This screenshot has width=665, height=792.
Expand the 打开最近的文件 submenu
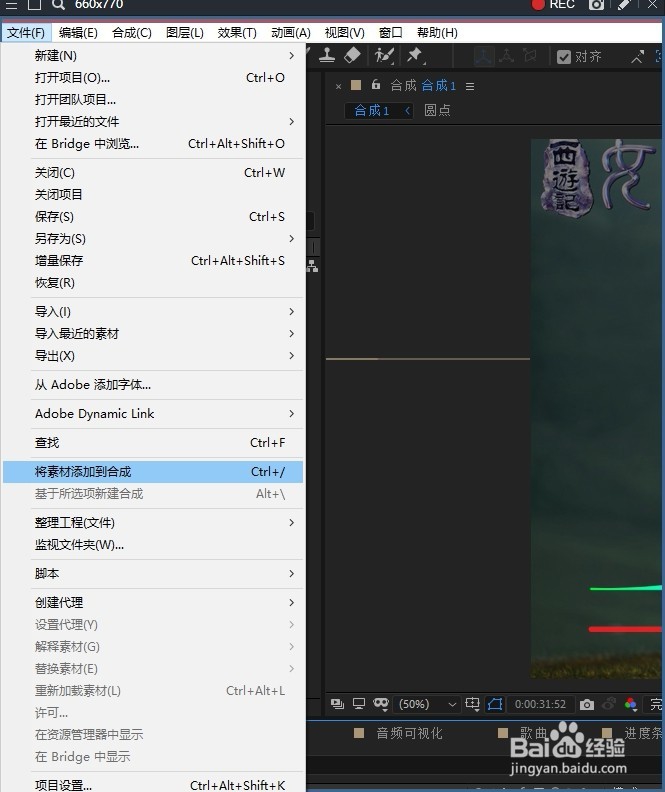152,122
